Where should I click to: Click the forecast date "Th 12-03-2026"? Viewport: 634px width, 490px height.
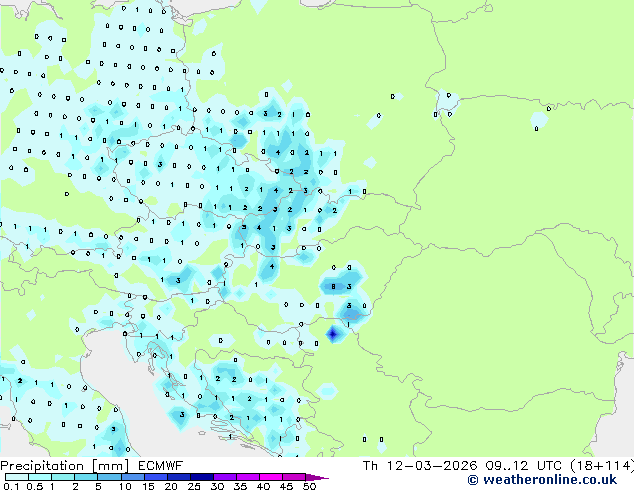click(420, 466)
